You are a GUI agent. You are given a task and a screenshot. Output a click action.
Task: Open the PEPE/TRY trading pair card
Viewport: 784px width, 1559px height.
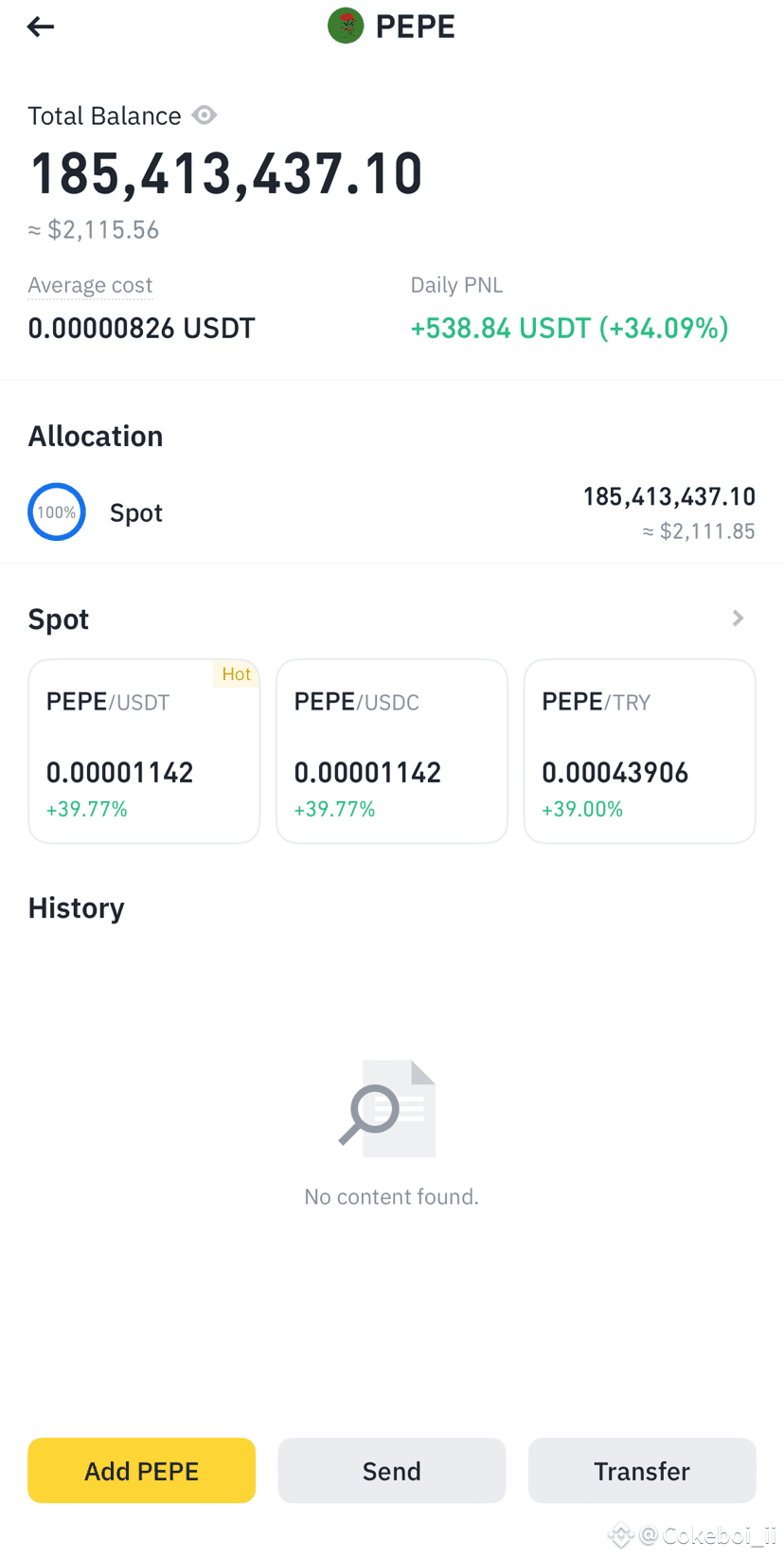tap(640, 751)
